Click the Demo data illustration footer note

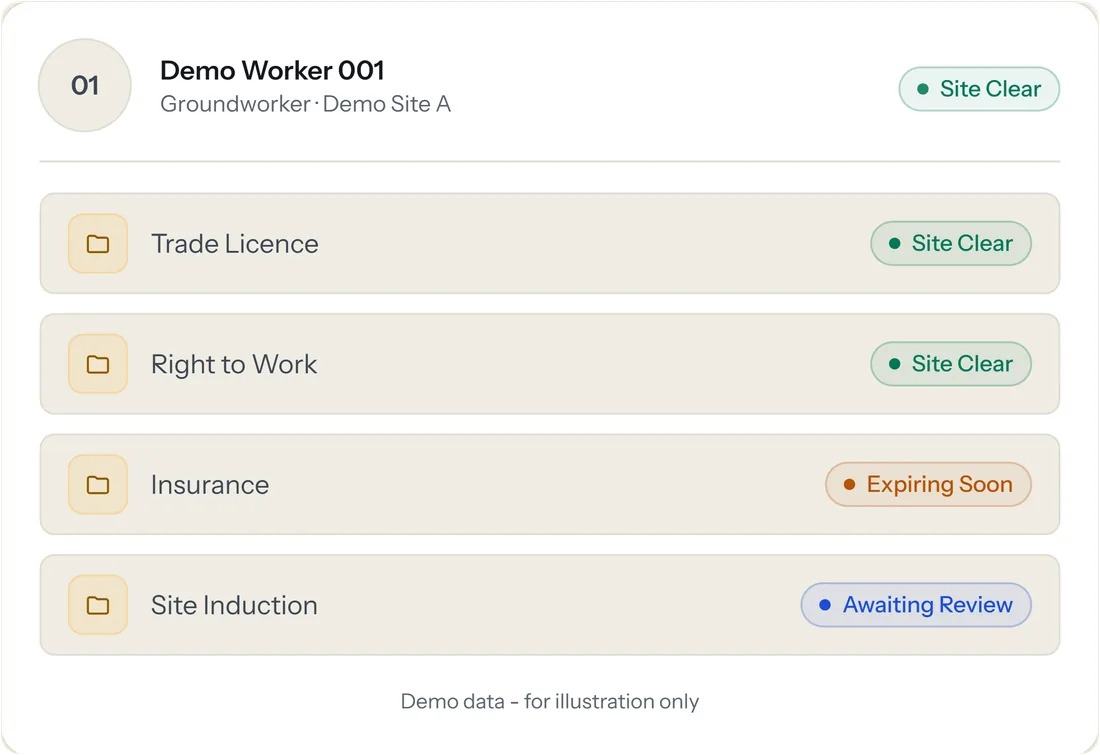tap(549, 701)
